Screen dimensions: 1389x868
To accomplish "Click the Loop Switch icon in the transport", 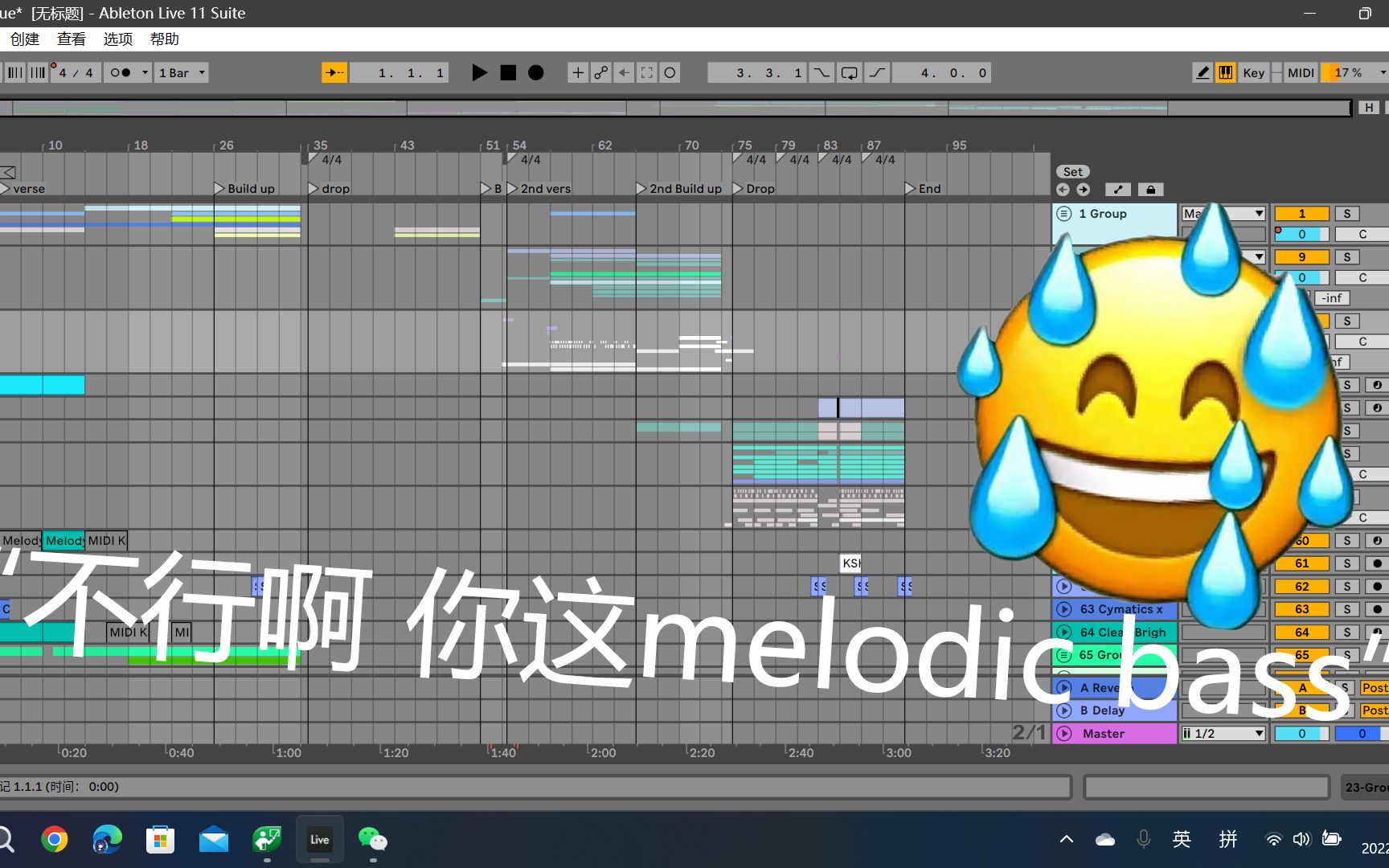I will point(849,72).
